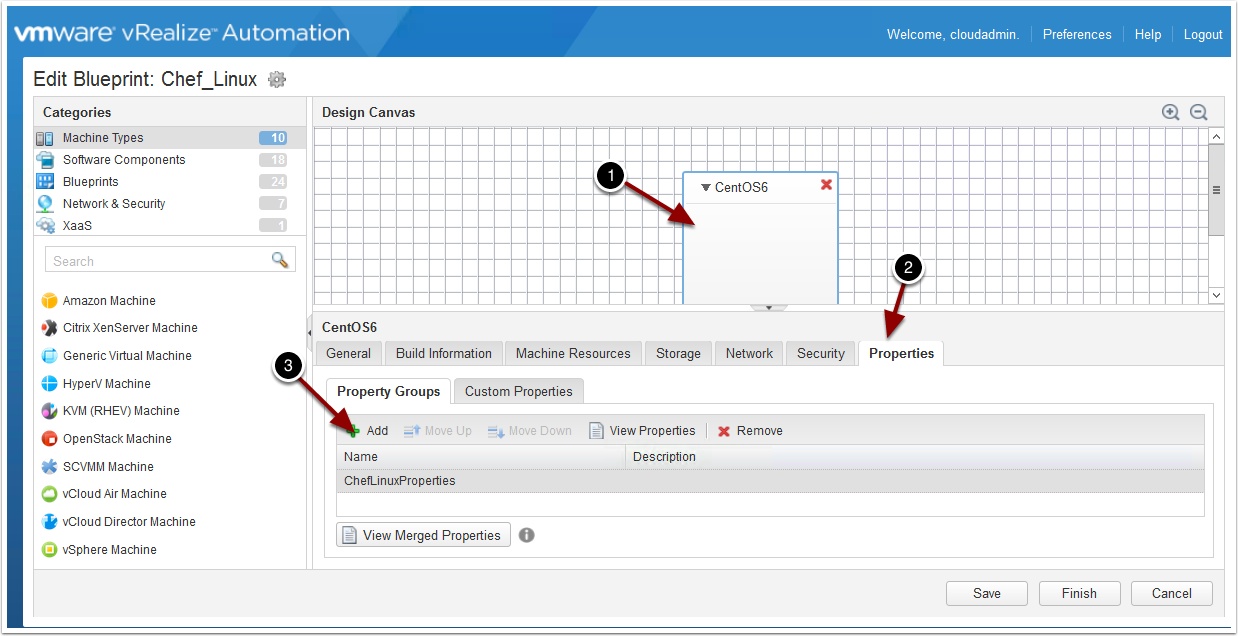Select the Property Groups sub-tab
This screenshot has height=636, width=1238.
click(x=388, y=391)
